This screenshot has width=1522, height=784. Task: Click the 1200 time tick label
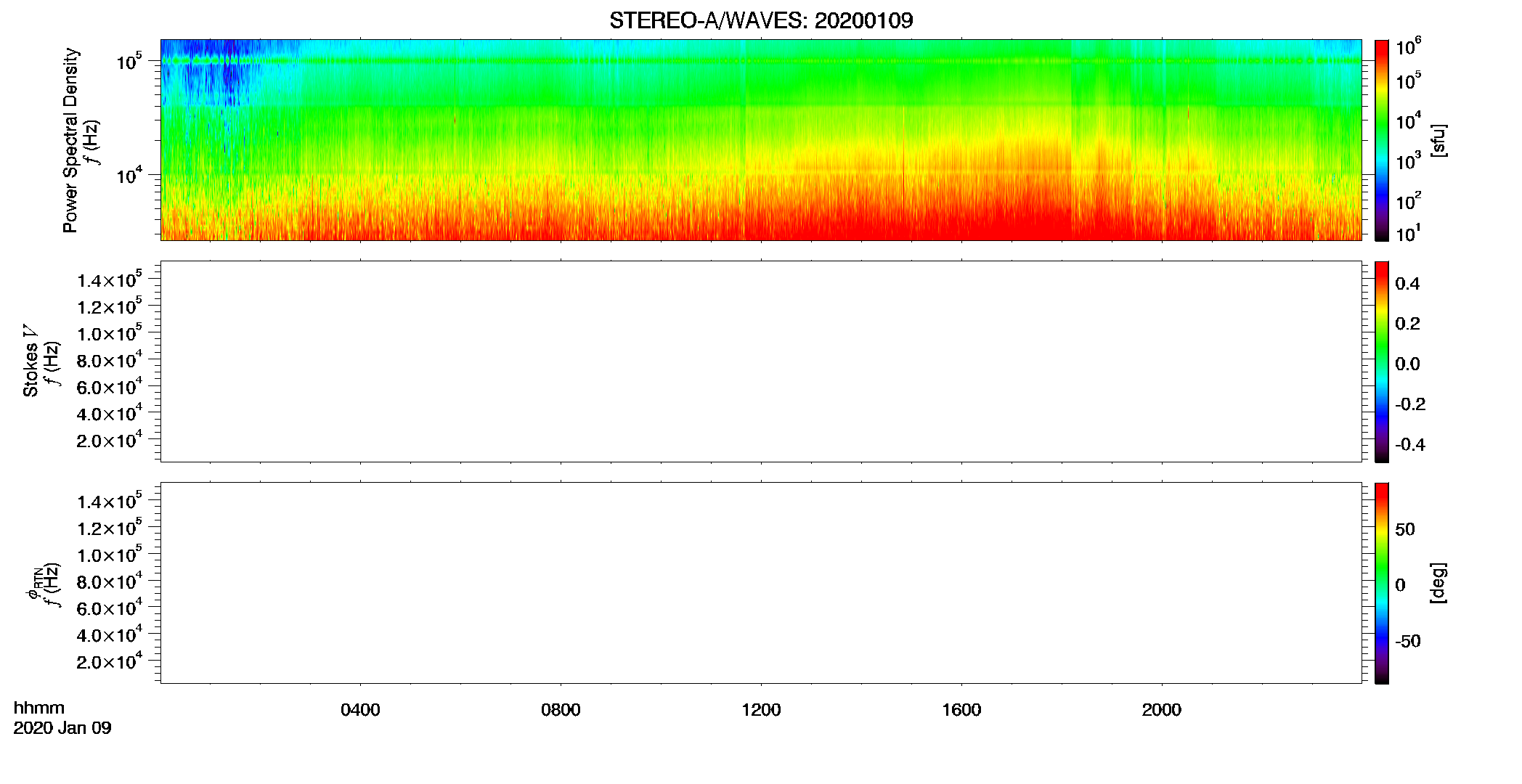tap(761, 710)
